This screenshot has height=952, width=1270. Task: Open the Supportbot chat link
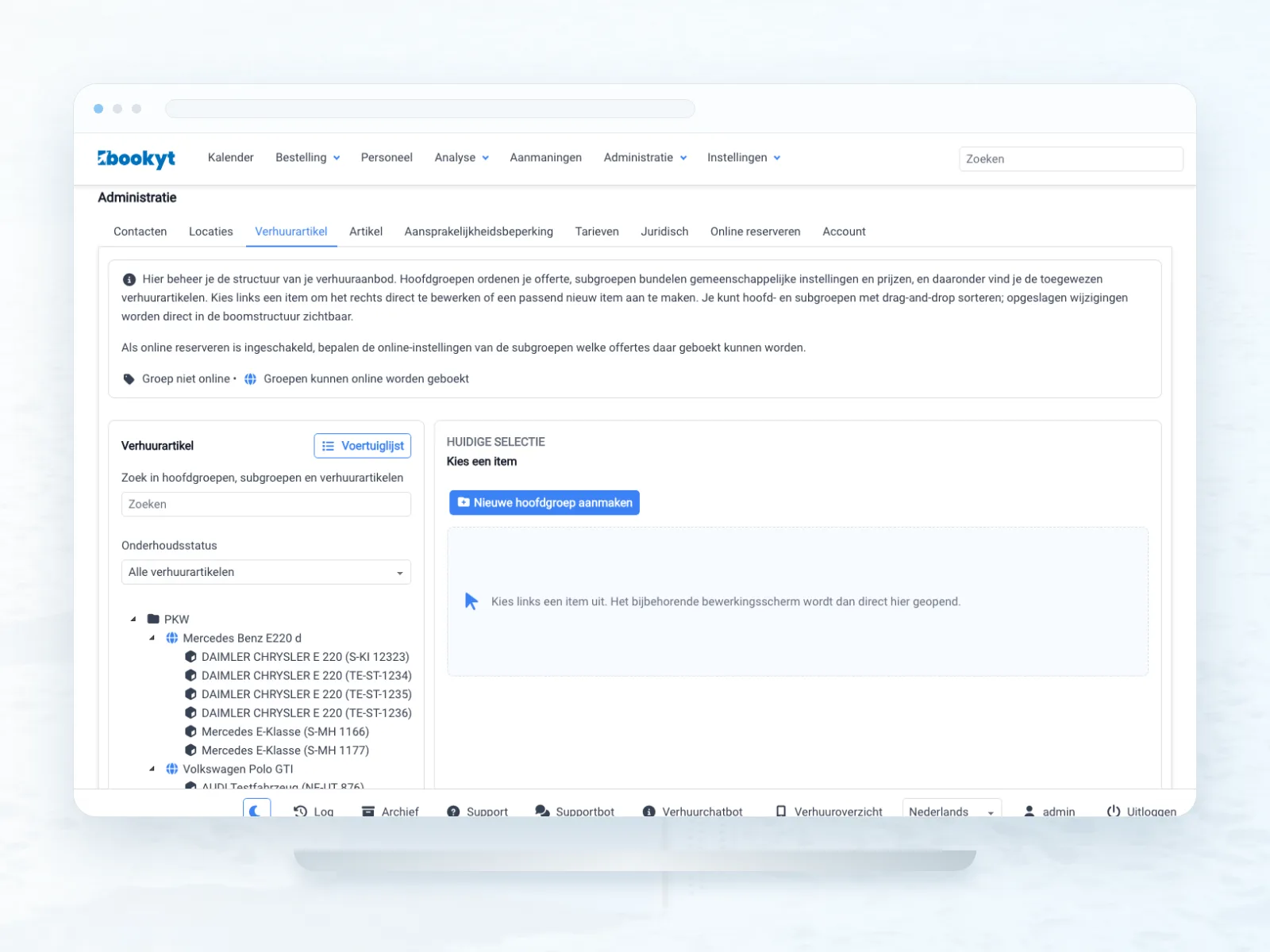click(575, 812)
